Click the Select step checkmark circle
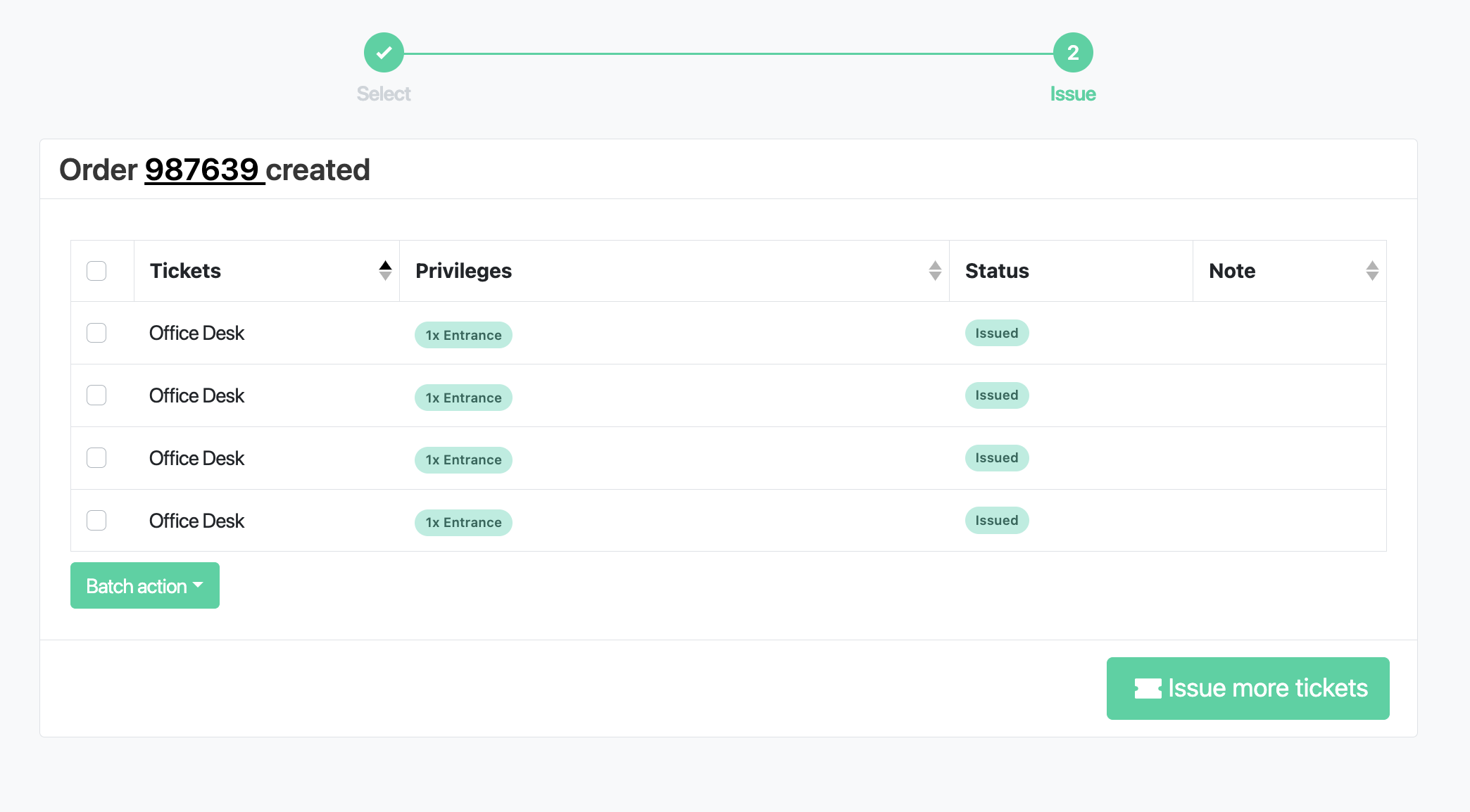This screenshot has height=812, width=1470. coord(384,53)
